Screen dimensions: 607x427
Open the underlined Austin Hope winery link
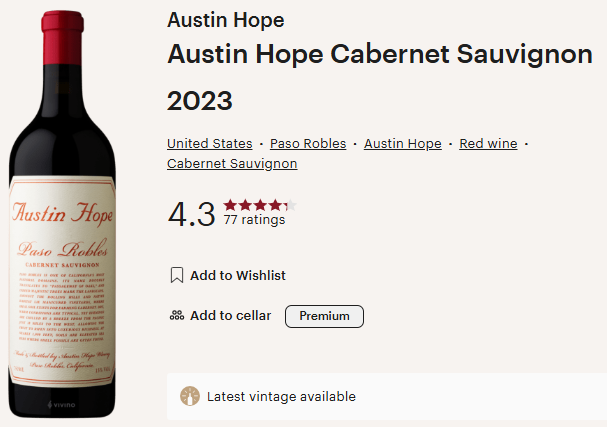[402, 143]
